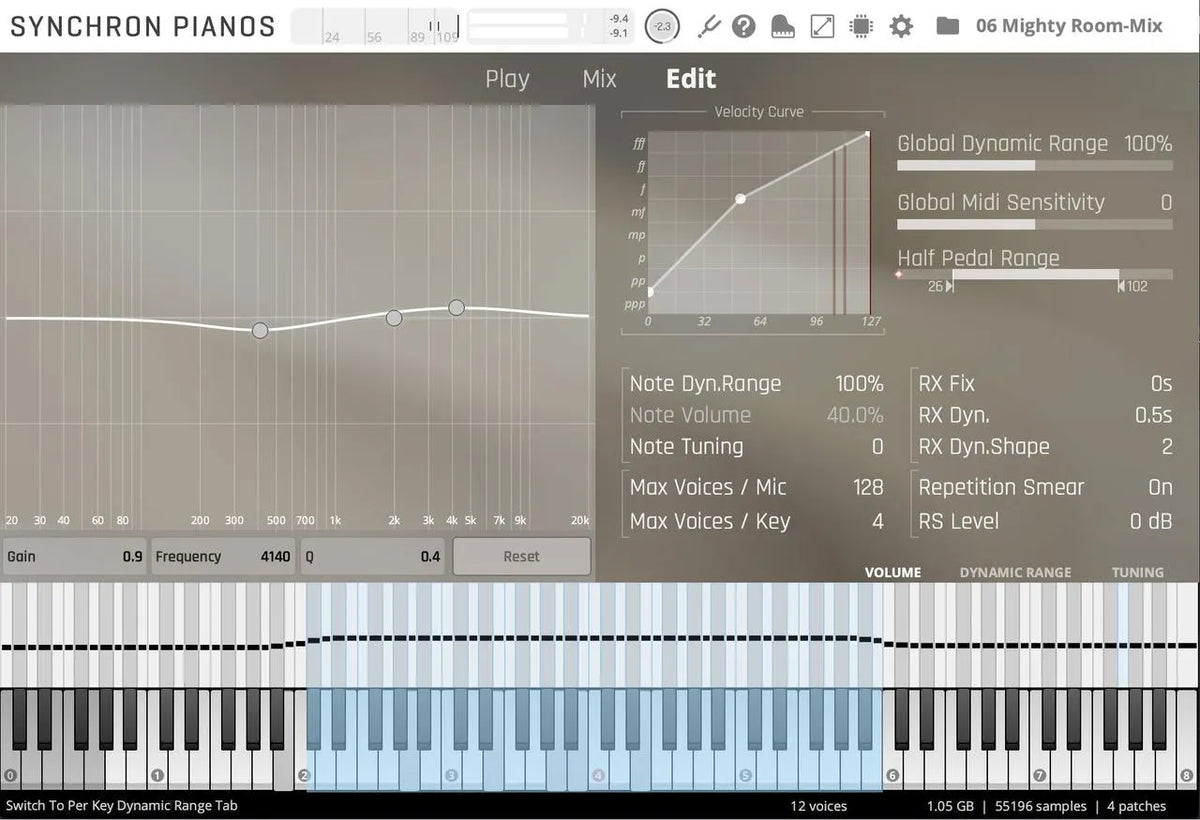
Task: Click the RX Dyn.Shape value
Action: (1166, 447)
